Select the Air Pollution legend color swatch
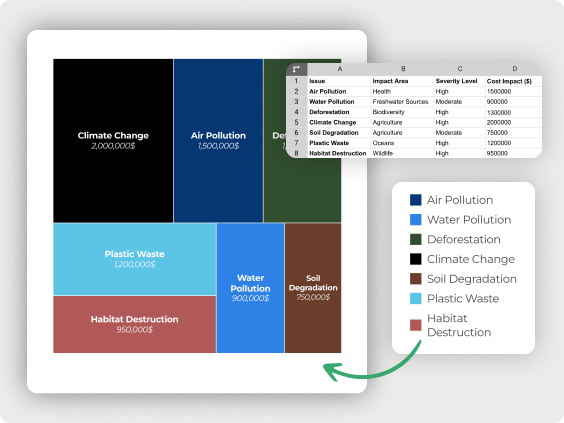 coord(415,200)
